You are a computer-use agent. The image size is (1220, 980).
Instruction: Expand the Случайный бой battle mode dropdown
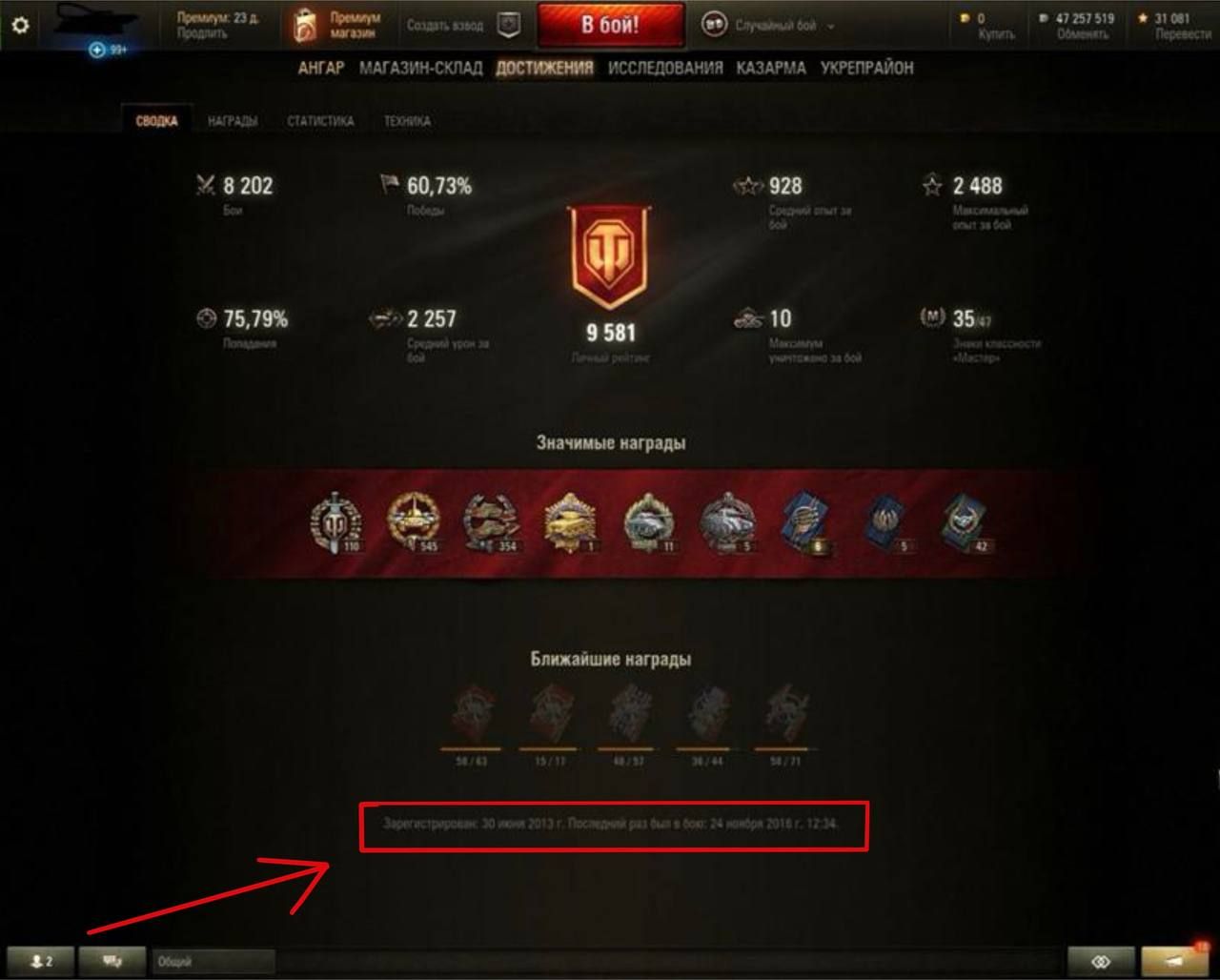click(x=769, y=26)
